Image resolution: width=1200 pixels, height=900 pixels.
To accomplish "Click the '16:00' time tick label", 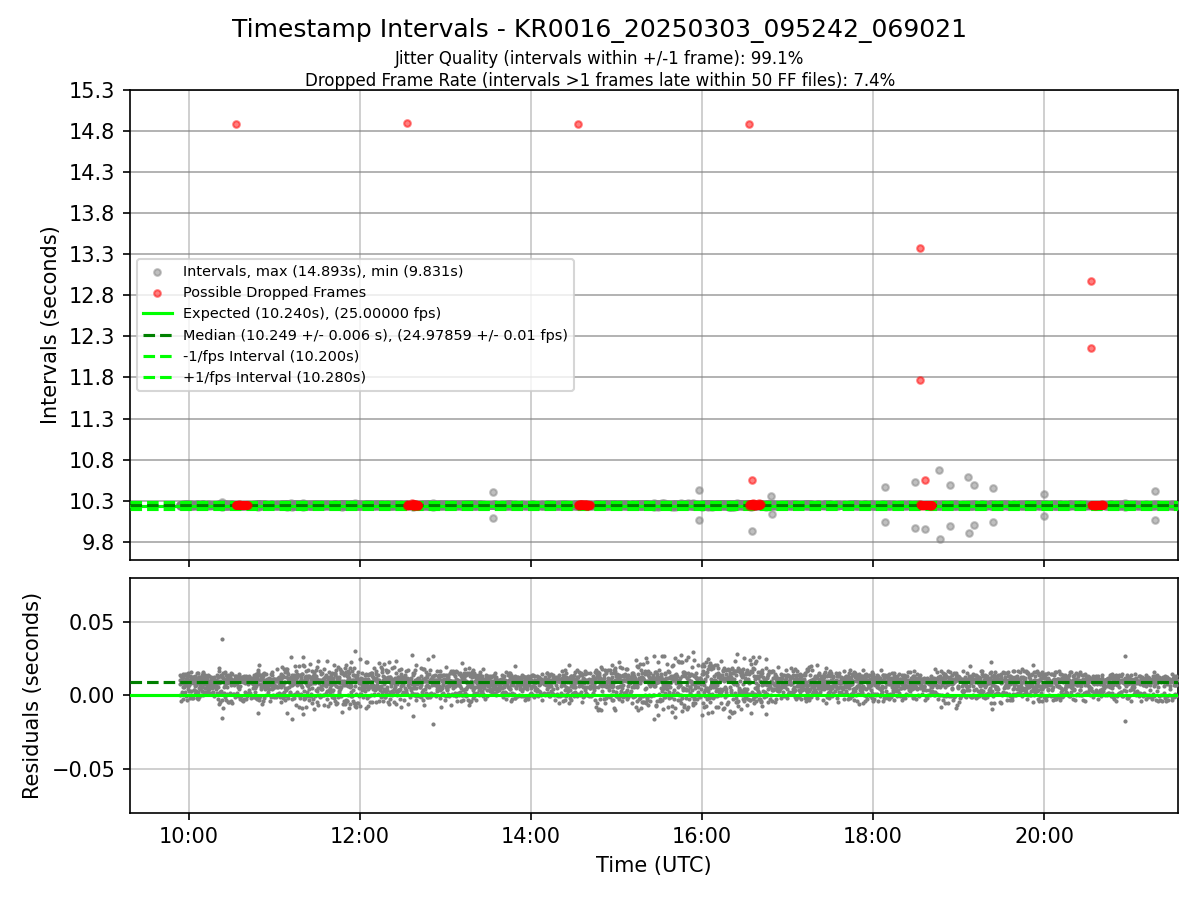I will pos(702,835).
